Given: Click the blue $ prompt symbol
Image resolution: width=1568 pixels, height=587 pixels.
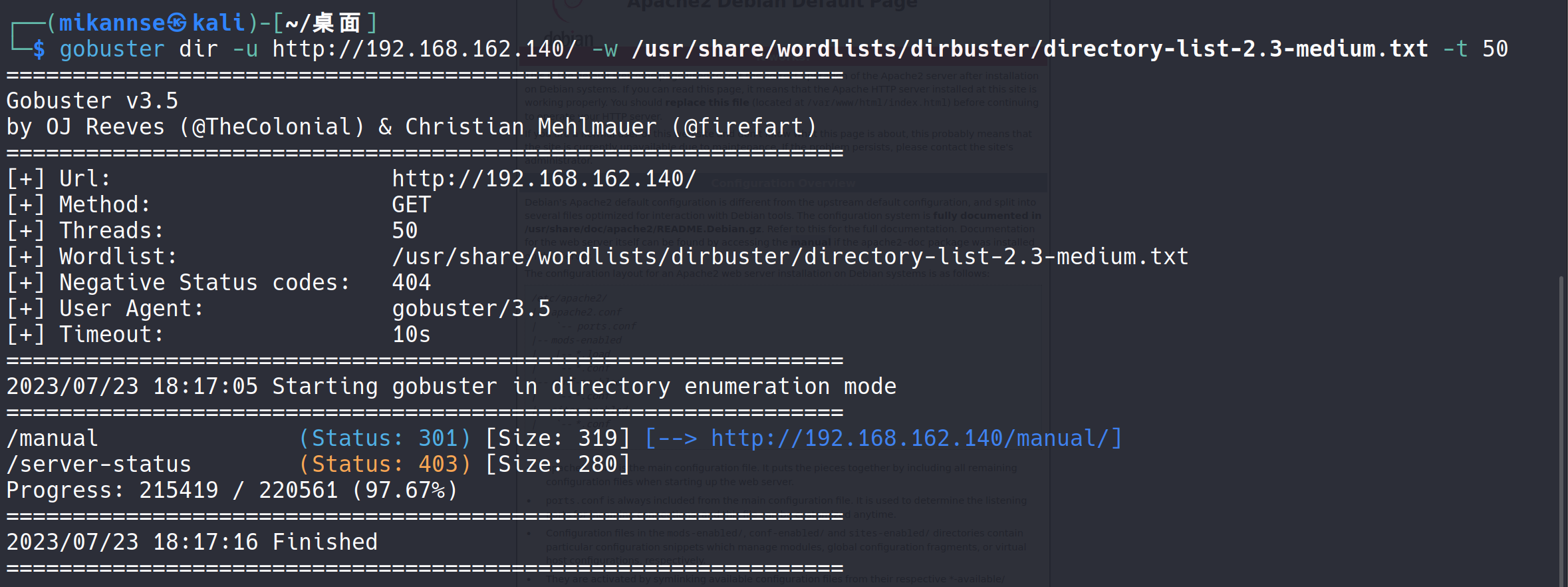Looking at the screenshot, I should coord(39,49).
